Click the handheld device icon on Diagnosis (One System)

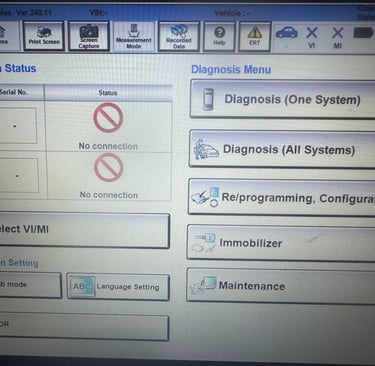tap(208, 99)
